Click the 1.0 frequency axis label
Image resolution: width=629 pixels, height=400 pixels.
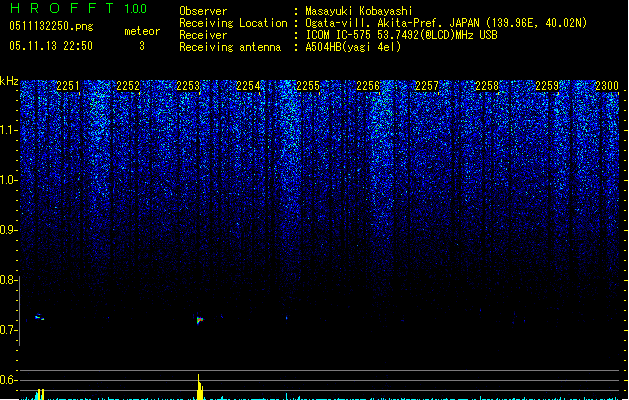pyautogui.click(x=8, y=180)
